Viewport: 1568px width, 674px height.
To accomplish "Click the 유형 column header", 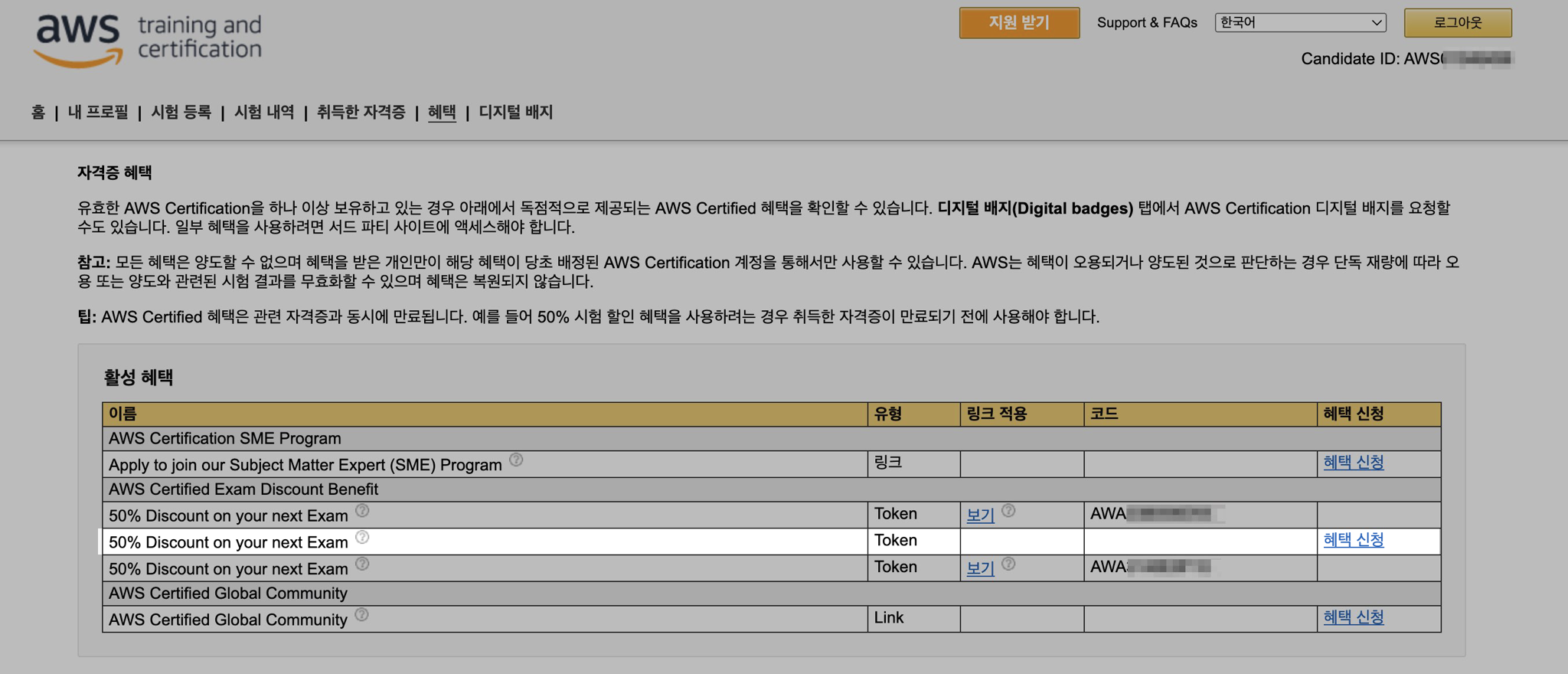I will point(914,414).
